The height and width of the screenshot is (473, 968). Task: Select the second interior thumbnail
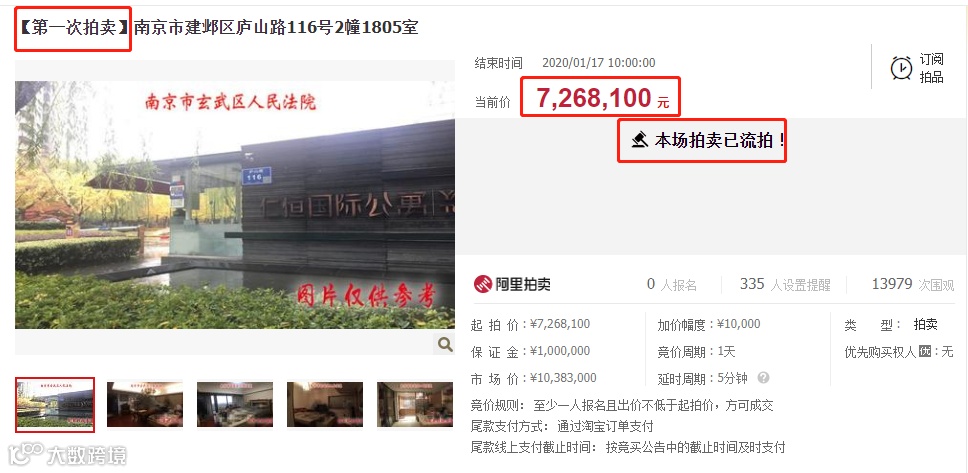(145, 404)
